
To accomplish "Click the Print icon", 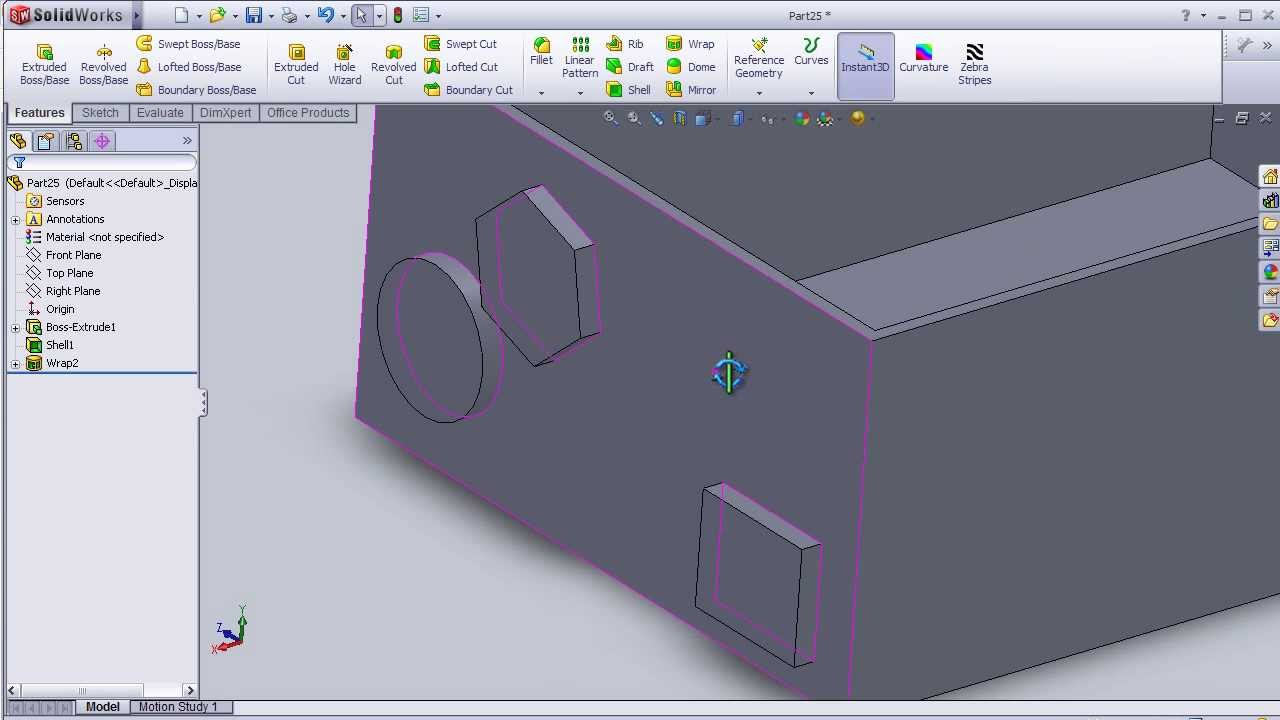I will pos(289,15).
